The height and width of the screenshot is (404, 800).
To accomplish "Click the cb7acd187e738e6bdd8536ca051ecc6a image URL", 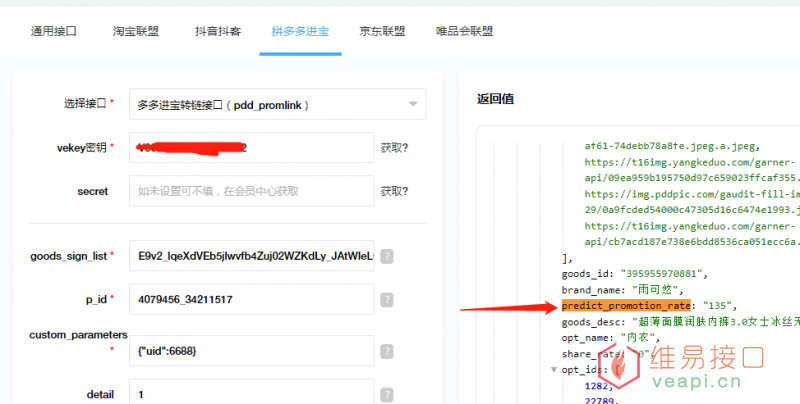I will [692, 234].
